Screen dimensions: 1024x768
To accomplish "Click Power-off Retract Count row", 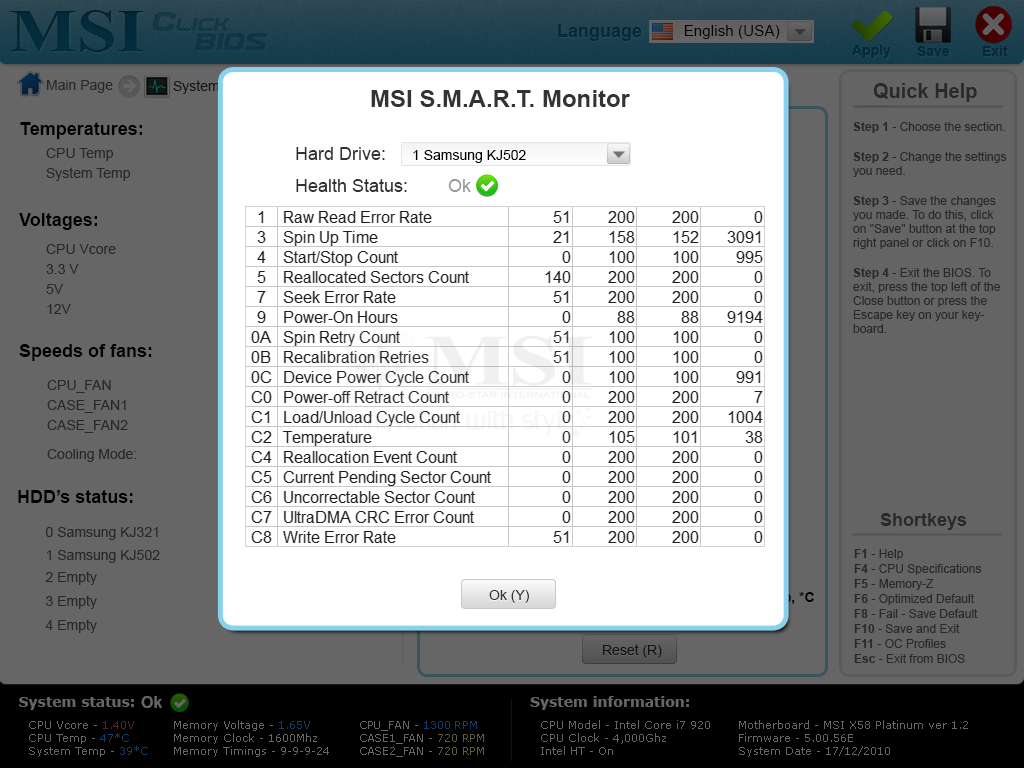I will [x=505, y=397].
